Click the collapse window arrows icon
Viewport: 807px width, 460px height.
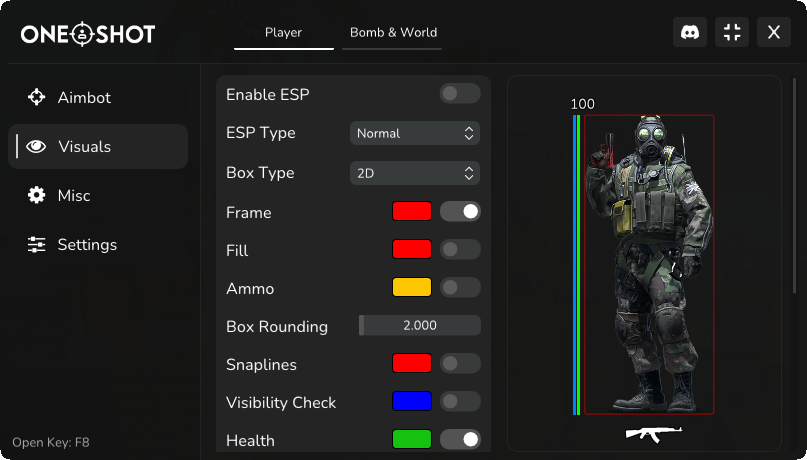pos(732,32)
